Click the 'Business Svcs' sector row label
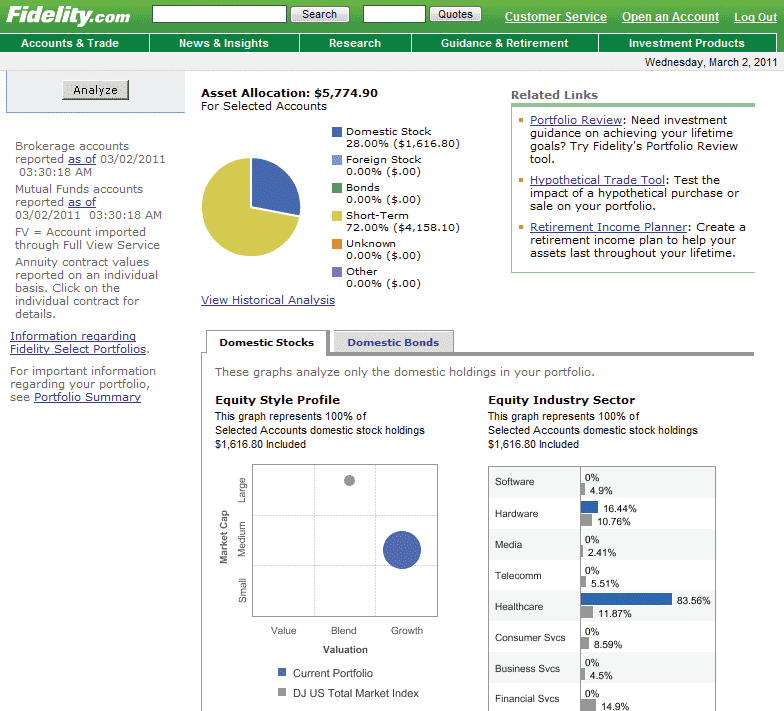This screenshot has width=784, height=711. coord(528,668)
